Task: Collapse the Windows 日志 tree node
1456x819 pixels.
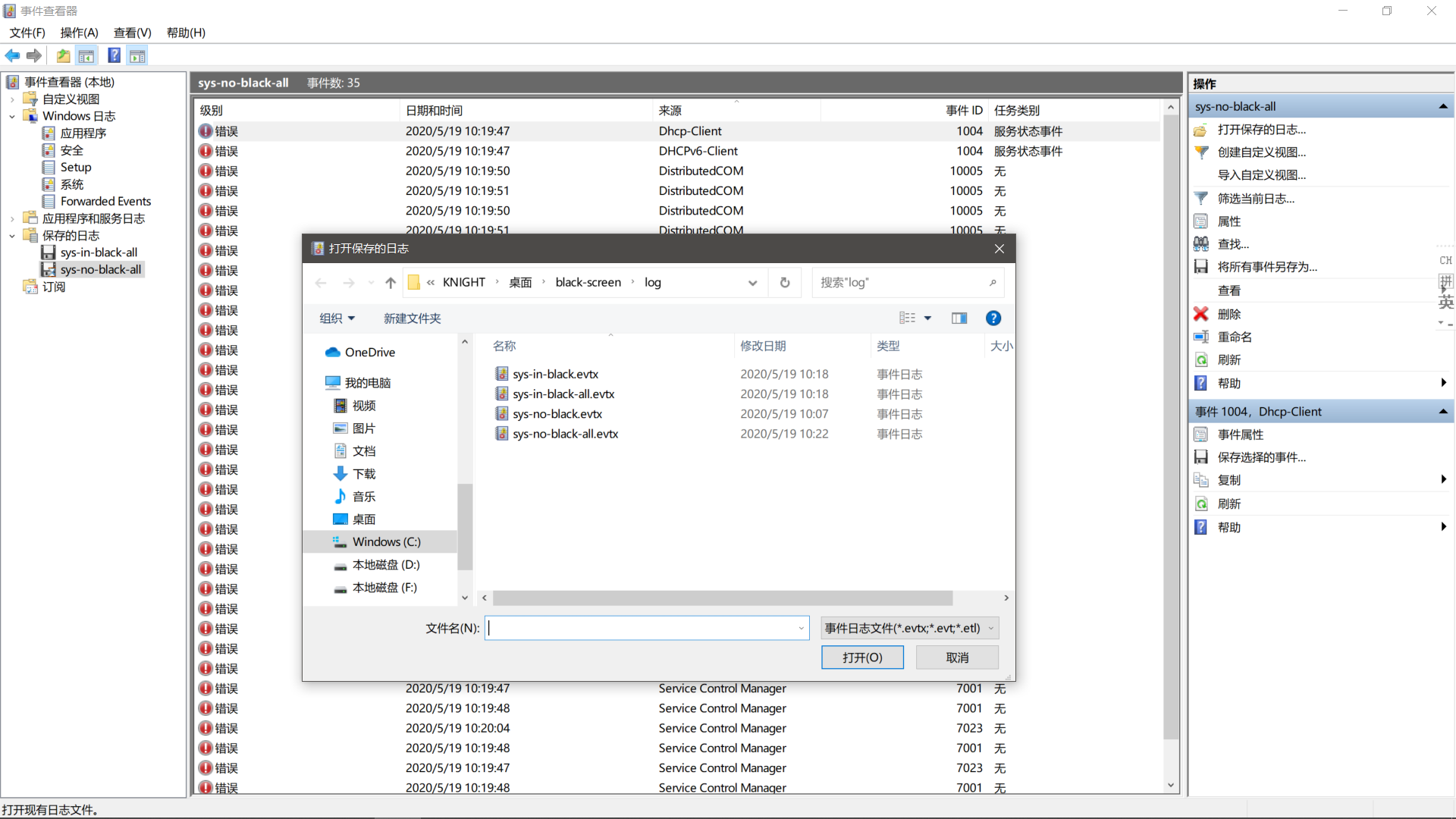Action: point(12,116)
